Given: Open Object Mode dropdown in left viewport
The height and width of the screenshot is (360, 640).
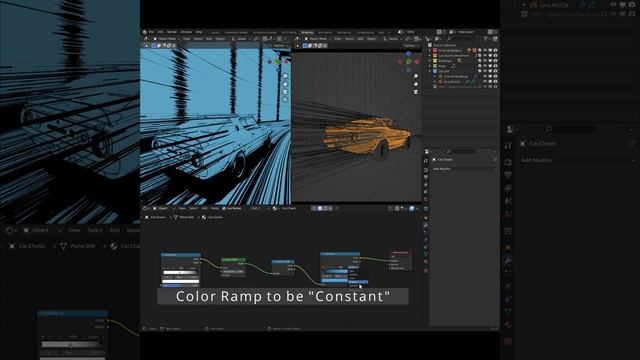Looking at the screenshot, I should tap(166, 39).
